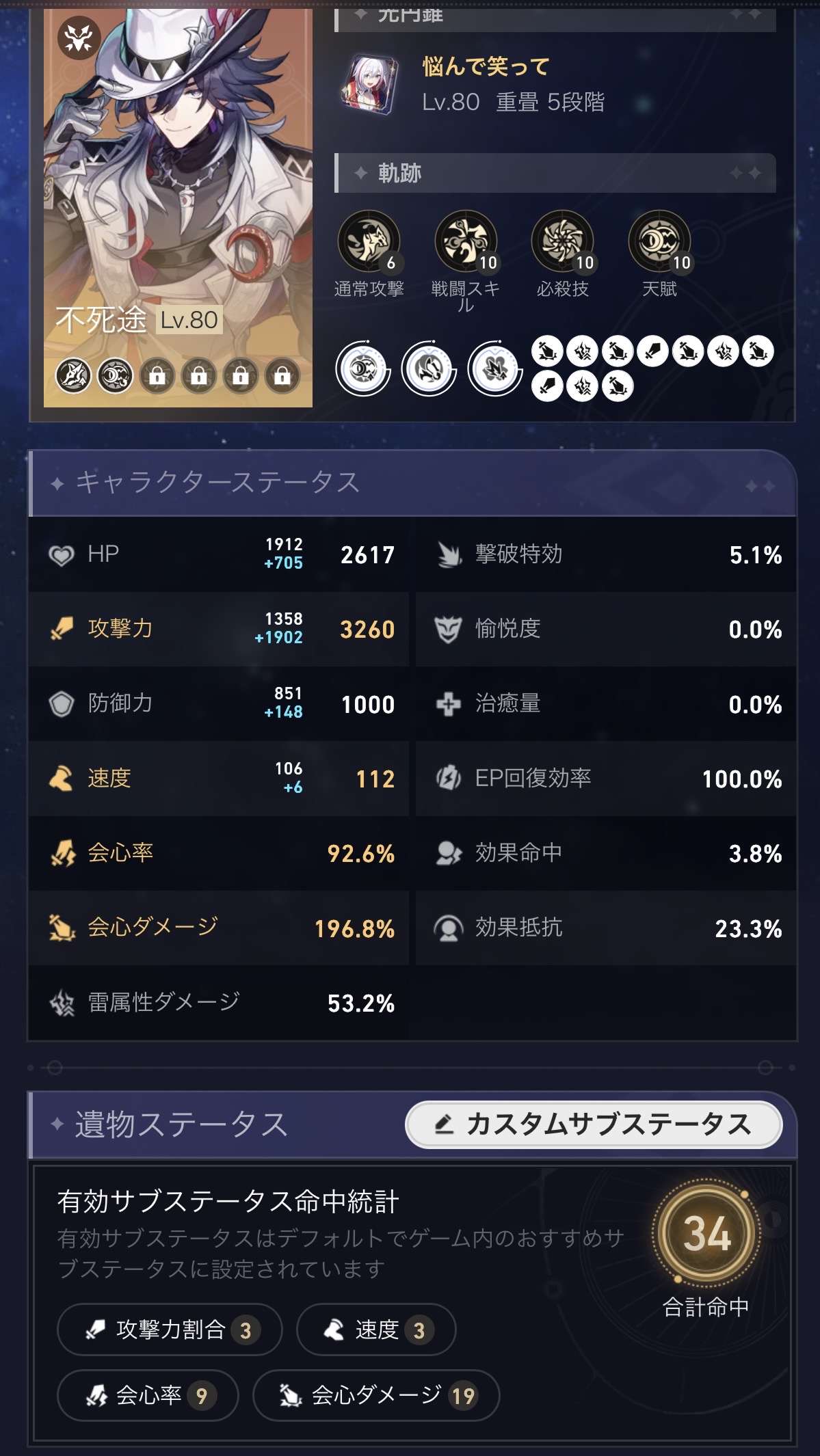
Task: Tap the 天賦 trace icon
Action: click(x=659, y=241)
